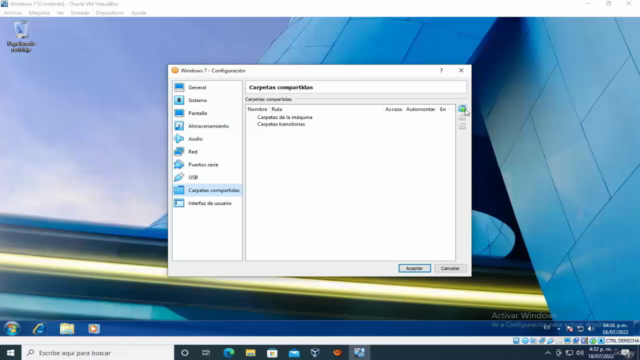Select the Carpetas compartidas category

tap(207, 190)
